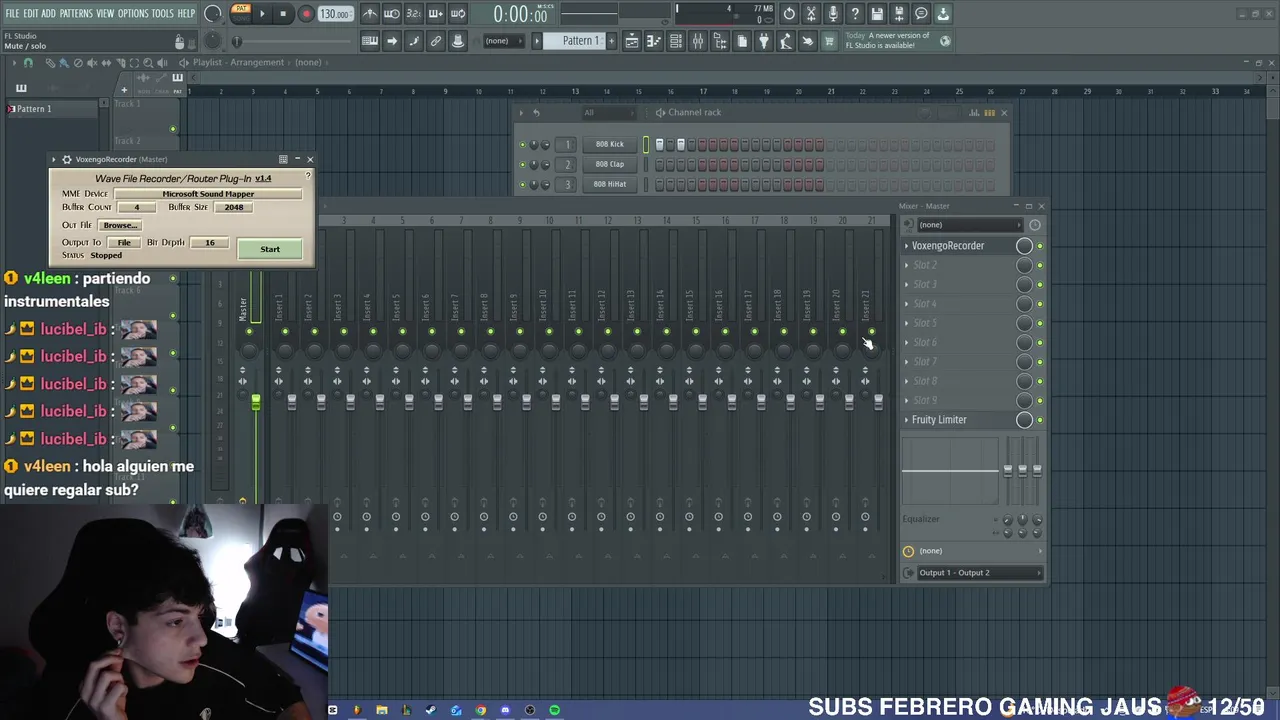
Task: Toggle loop recording icon in the toolbar
Action: pos(458,14)
